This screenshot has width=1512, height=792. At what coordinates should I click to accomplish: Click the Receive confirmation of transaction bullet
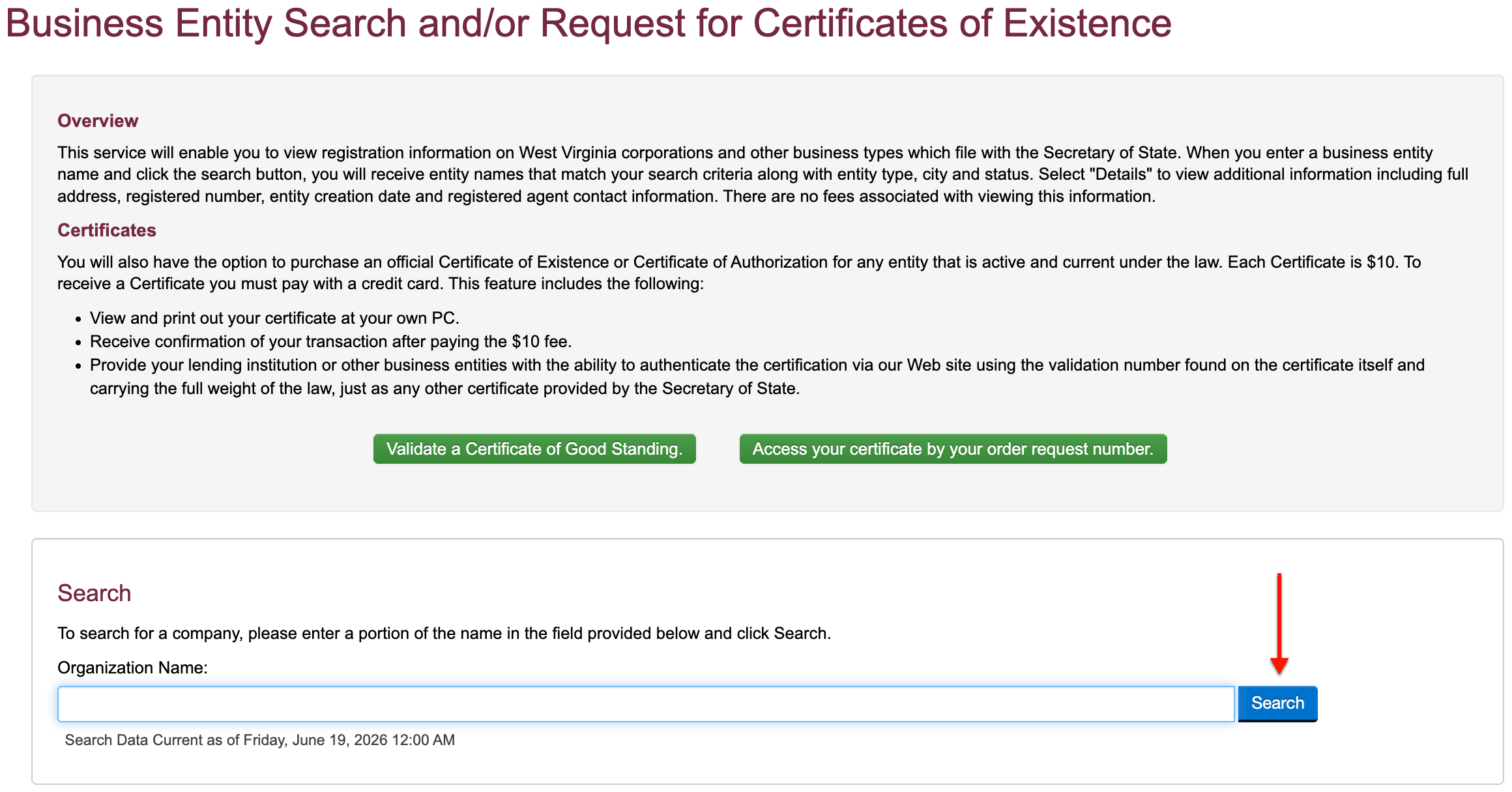(x=330, y=341)
